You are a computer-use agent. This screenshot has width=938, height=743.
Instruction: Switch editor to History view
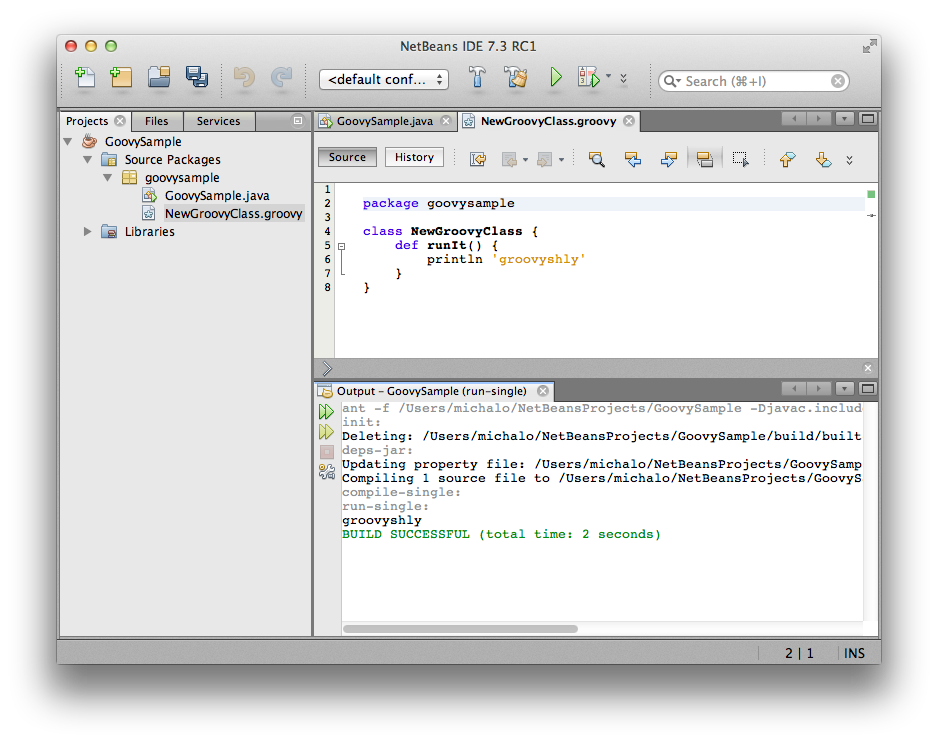[x=414, y=157]
